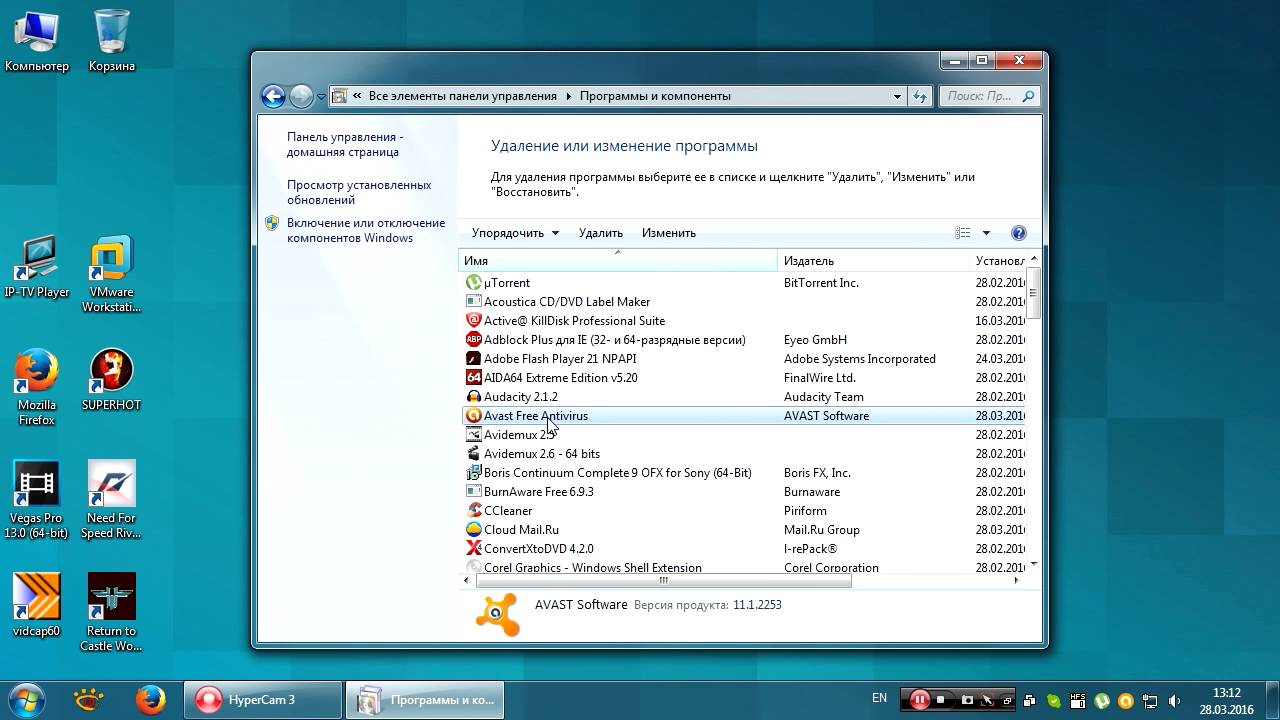
Task: Open Панель управления - домашняя страница link
Action: coord(345,144)
